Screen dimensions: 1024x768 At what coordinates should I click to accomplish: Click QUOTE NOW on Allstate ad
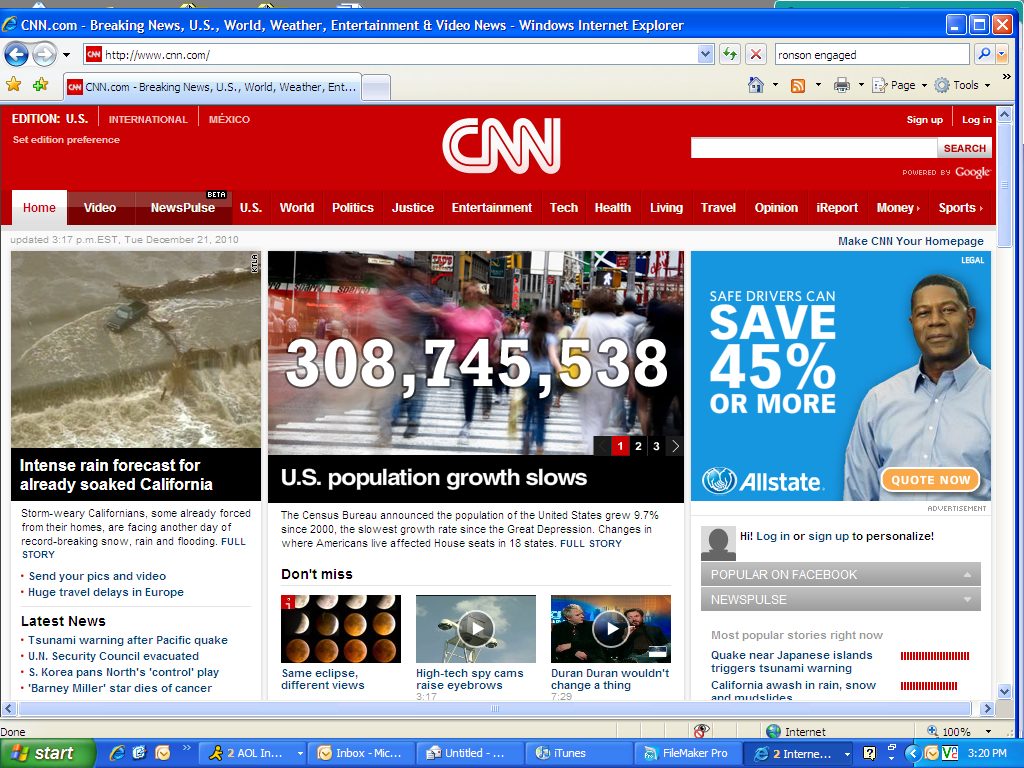930,480
